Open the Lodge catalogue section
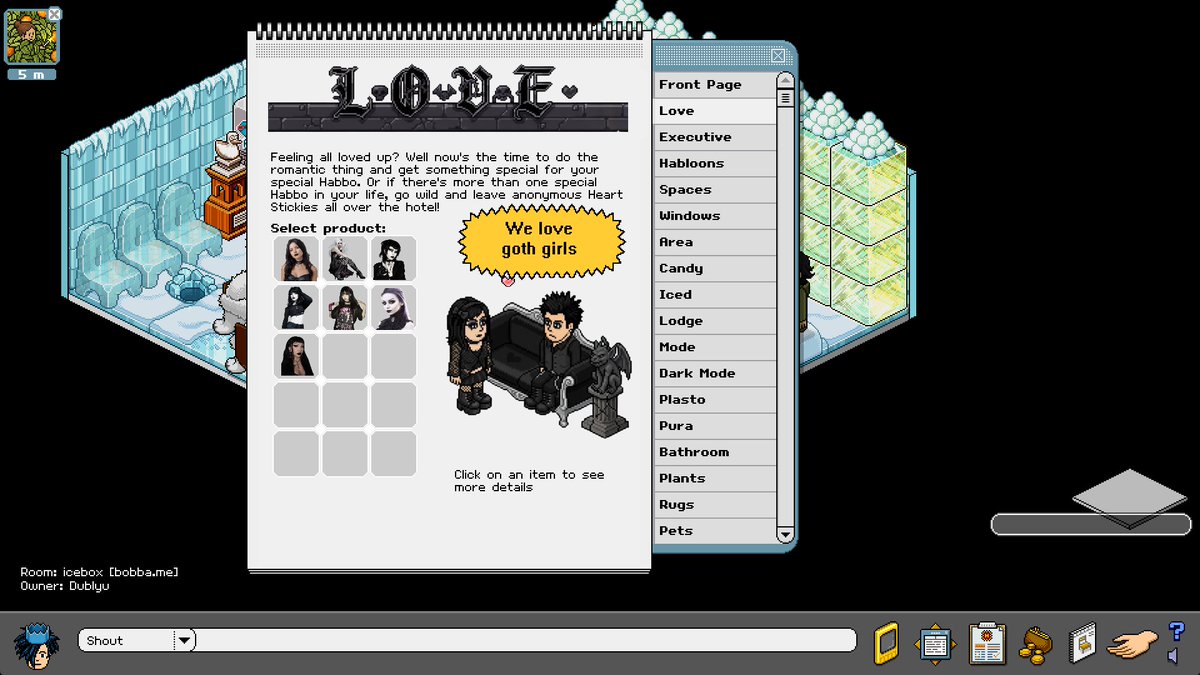The width and height of the screenshot is (1200, 675). [x=715, y=321]
